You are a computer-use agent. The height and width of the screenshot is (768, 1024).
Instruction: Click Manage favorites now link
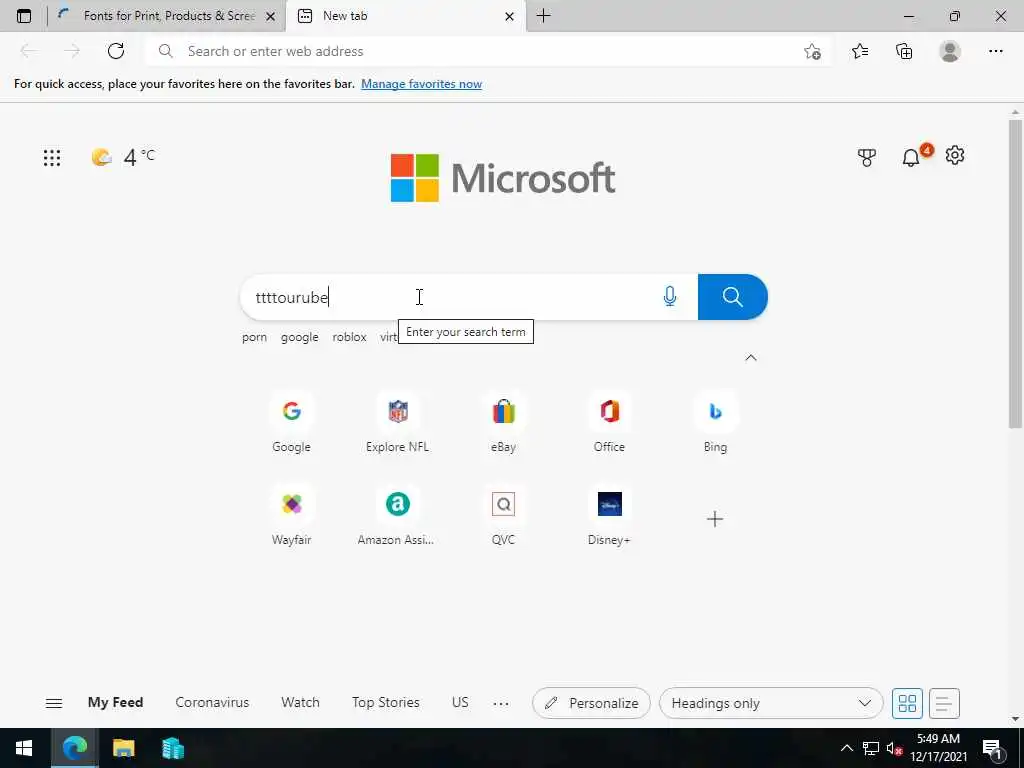pyautogui.click(x=421, y=84)
